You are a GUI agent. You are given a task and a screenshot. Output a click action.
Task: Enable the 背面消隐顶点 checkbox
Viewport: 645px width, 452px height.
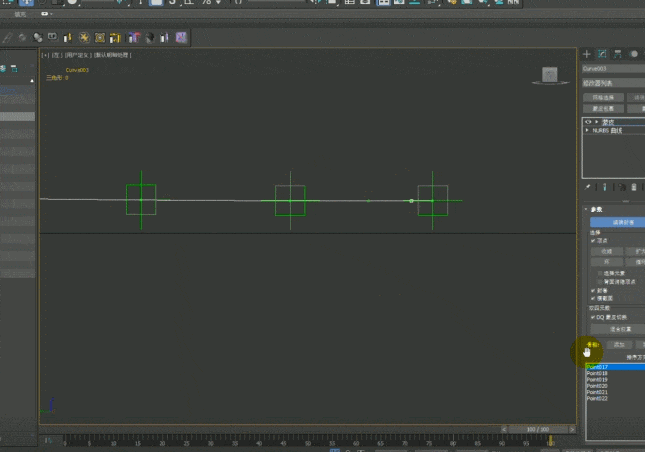pos(600,282)
